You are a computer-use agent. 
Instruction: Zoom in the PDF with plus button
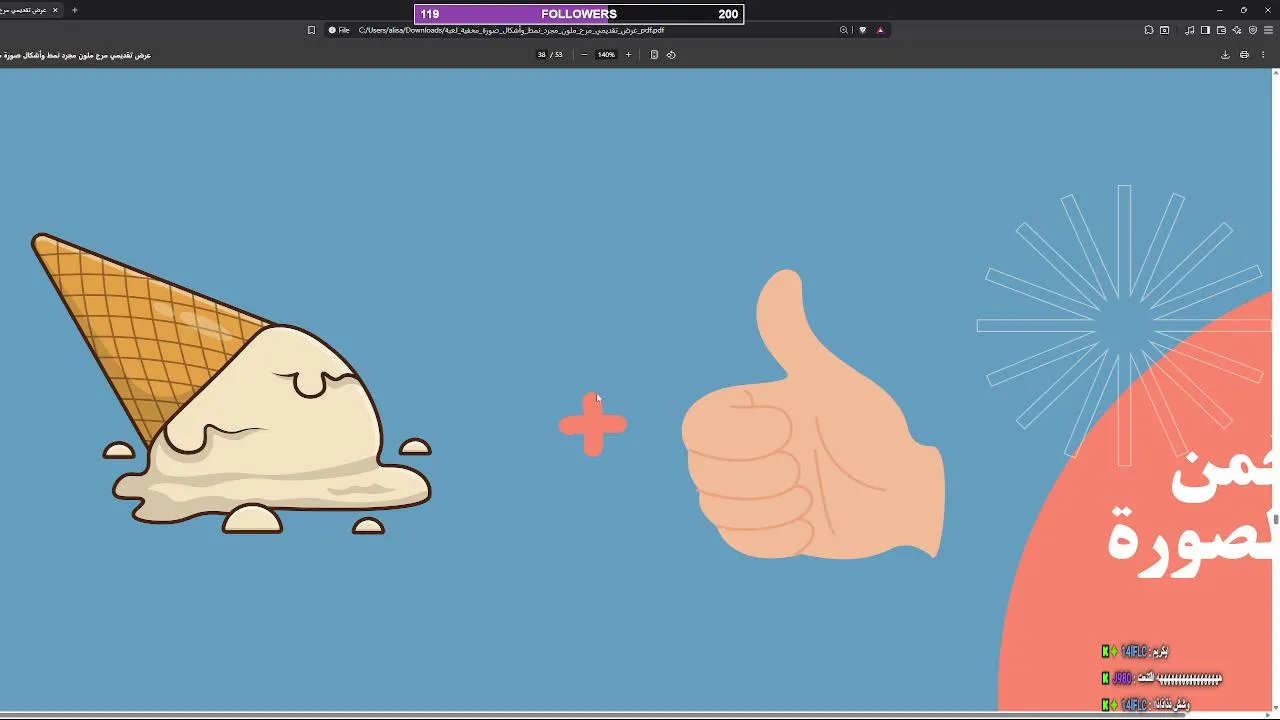click(x=628, y=55)
